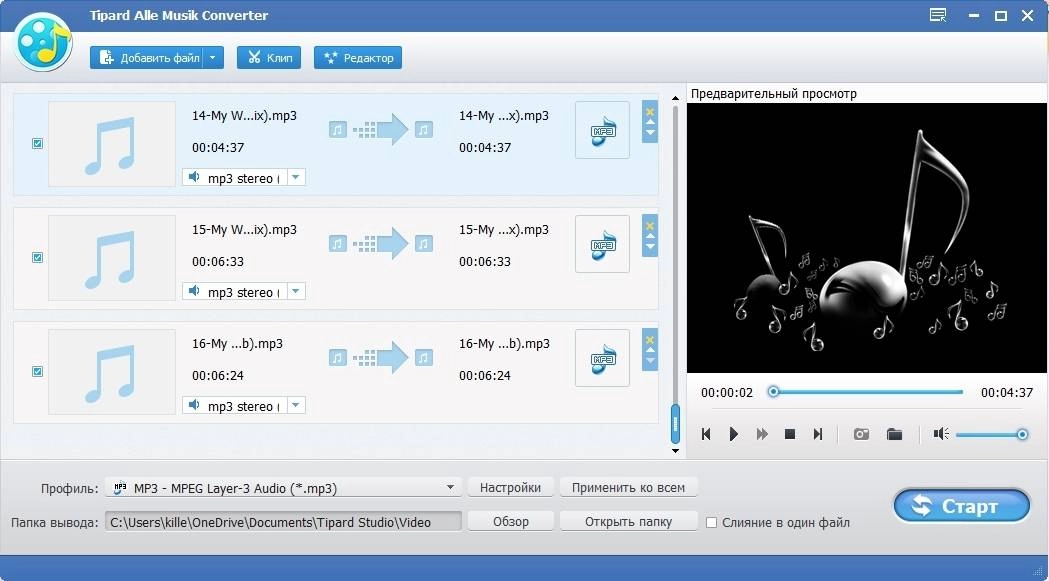Viewport: 1049px width, 581px height.
Task: Click the Обзор browse button
Action: (x=510, y=521)
